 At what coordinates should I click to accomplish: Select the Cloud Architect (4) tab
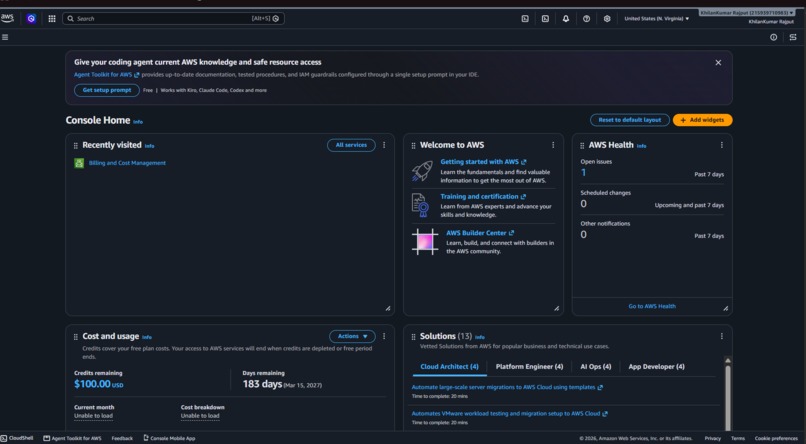point(449,367)
